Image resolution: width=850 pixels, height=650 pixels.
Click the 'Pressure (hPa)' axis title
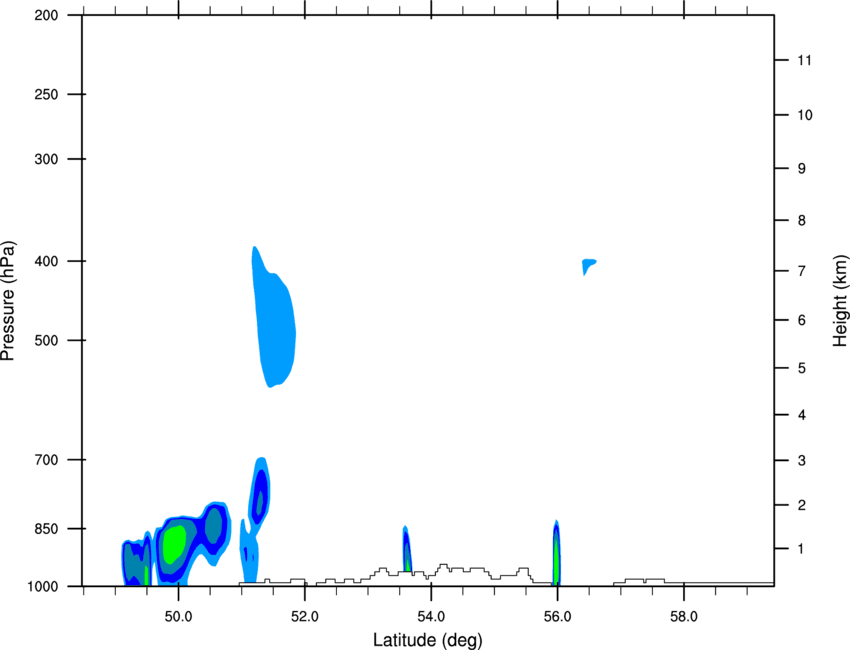(8, 301)
